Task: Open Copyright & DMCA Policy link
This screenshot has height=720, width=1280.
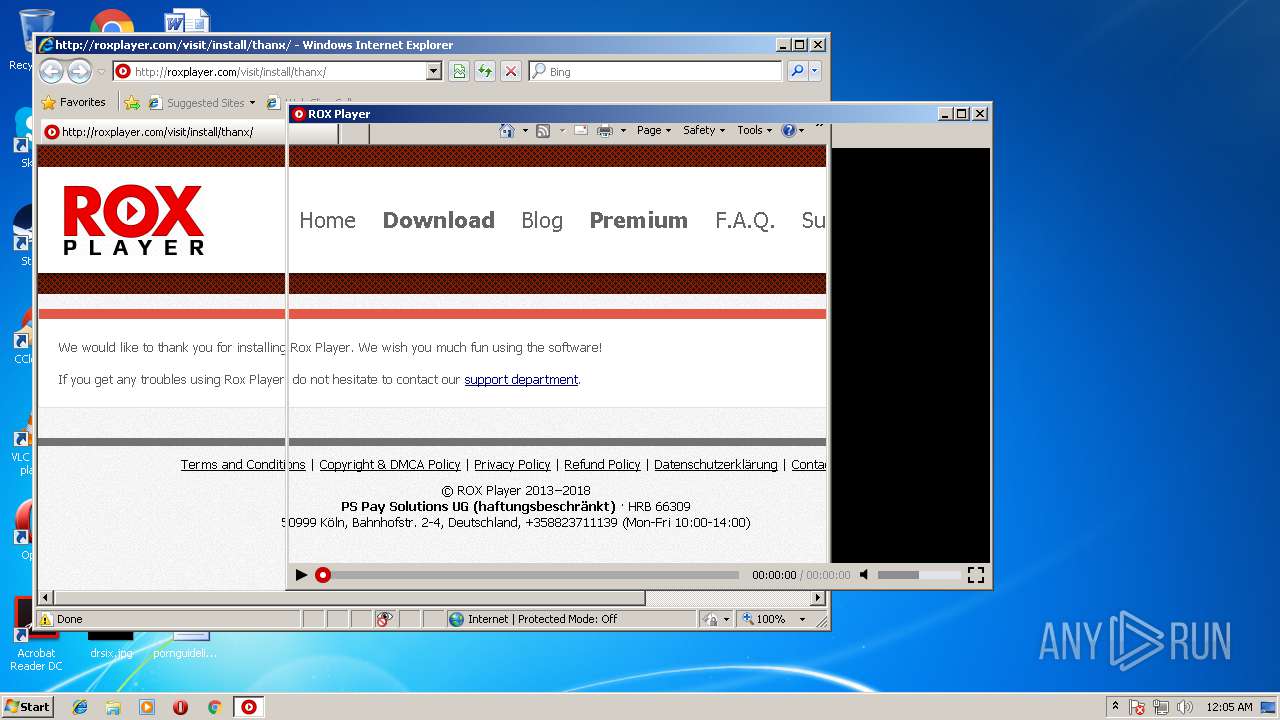Action: [390, 464]
